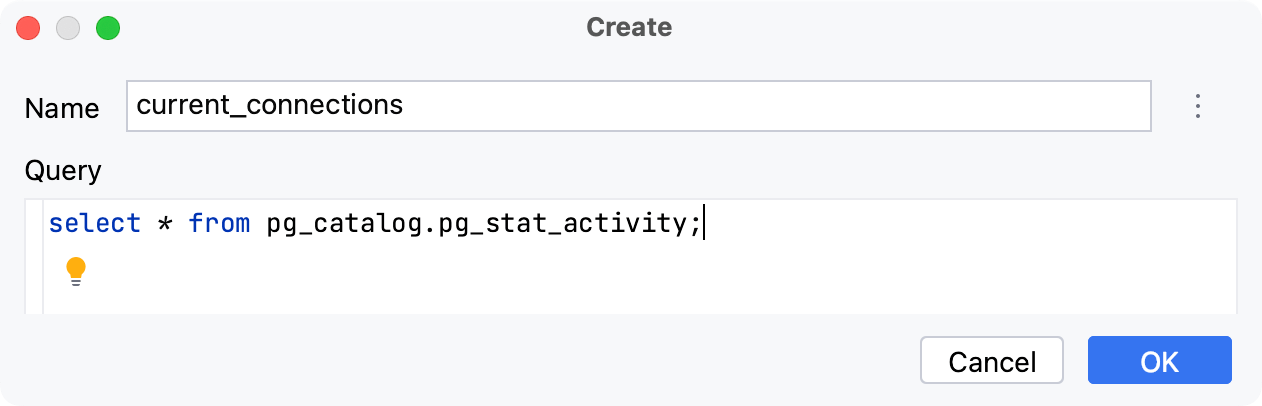
Task: Click the red close window button
Action: (x=28, y=28)
